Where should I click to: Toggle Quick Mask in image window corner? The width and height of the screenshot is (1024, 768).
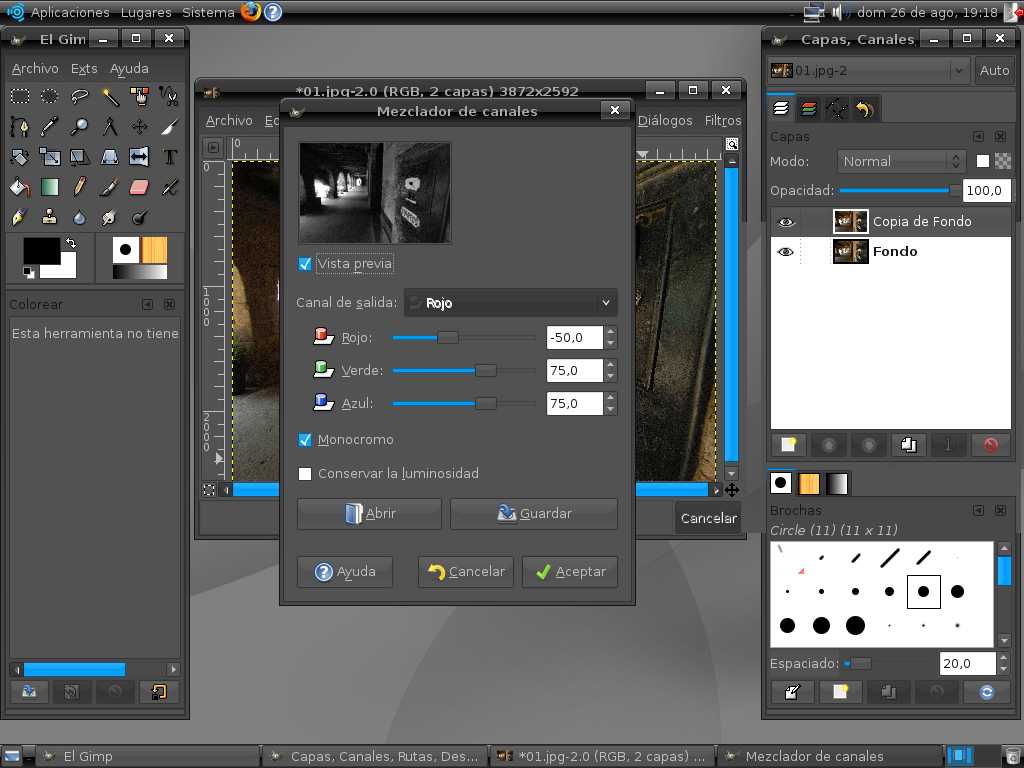coord(209,489)
